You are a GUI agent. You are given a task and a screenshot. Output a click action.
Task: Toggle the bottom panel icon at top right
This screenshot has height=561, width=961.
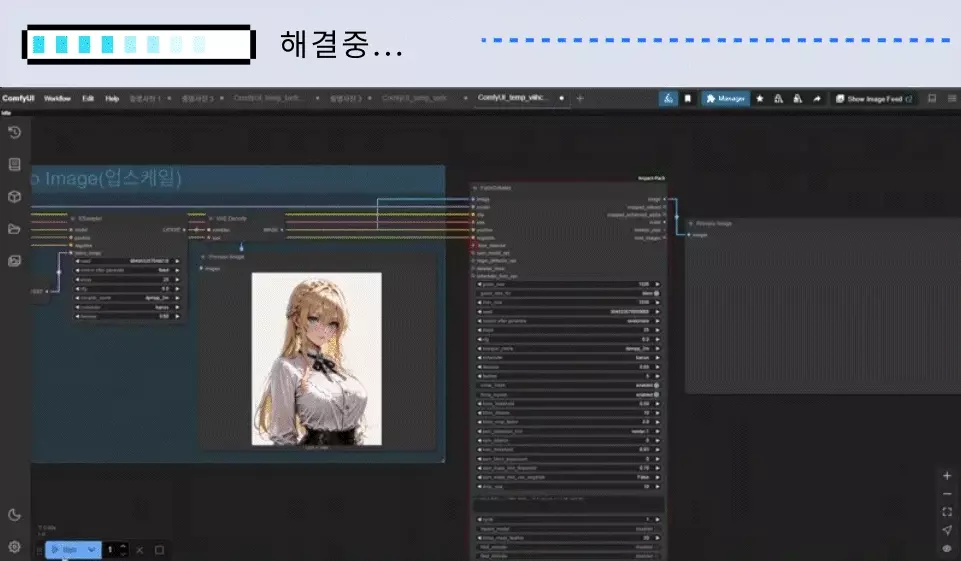pyautogui.click(x=932, y=98)
